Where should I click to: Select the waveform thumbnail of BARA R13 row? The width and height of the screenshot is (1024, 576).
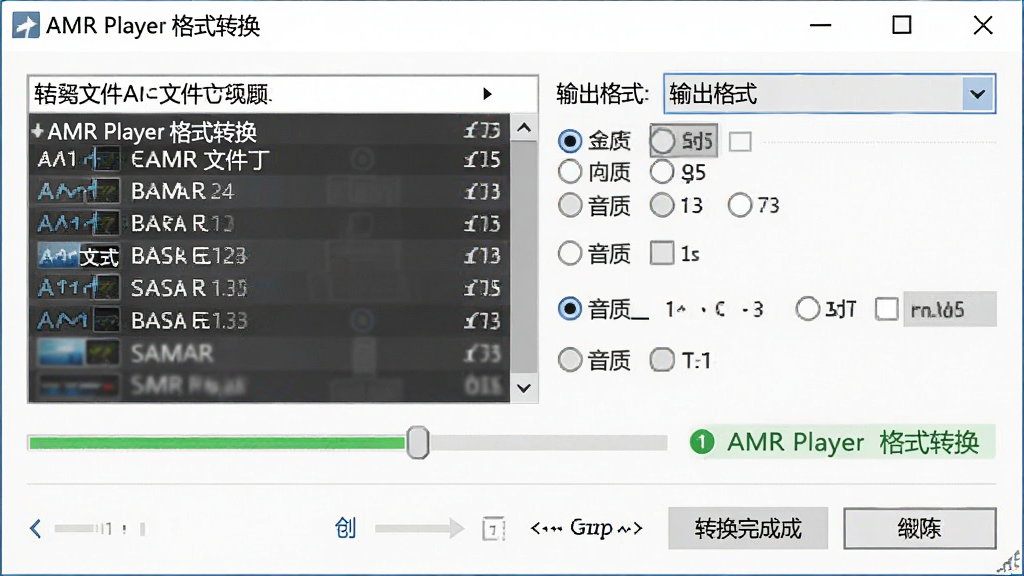tap(78, 223)
